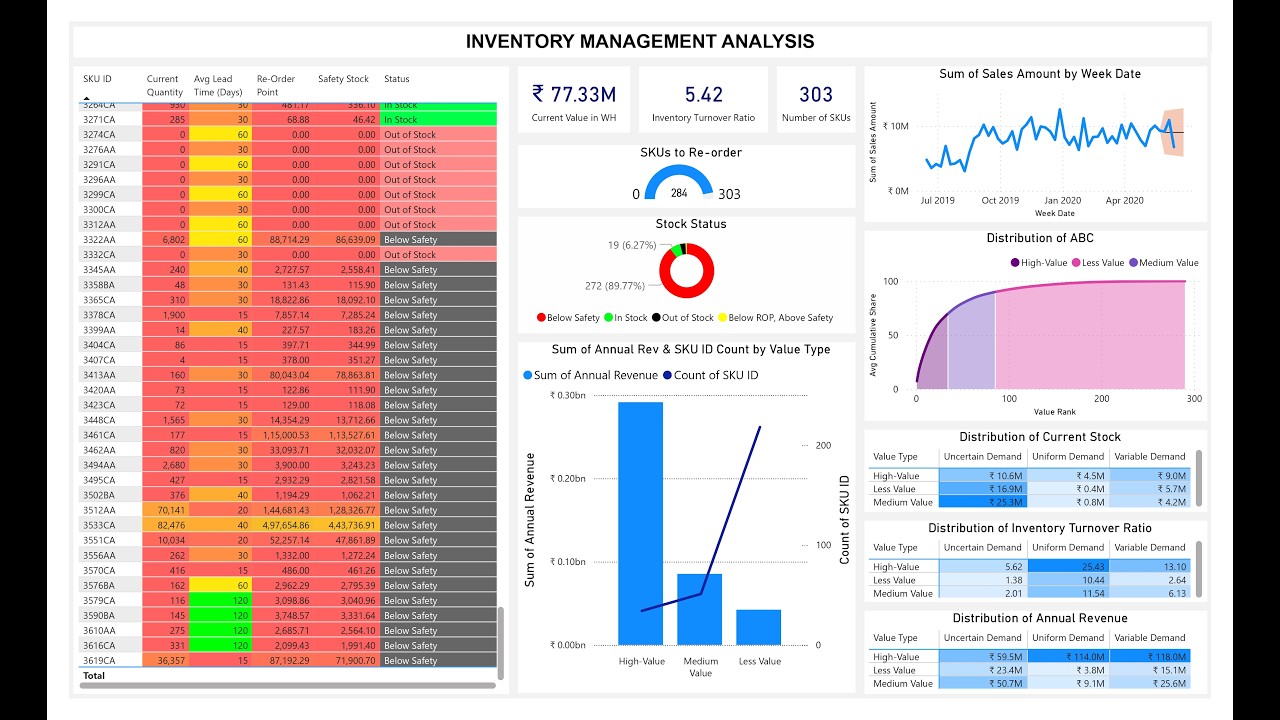1280x720 pixels.
Task: Click the 13.10 turnover ratio cell
Action: [1150, 566]
